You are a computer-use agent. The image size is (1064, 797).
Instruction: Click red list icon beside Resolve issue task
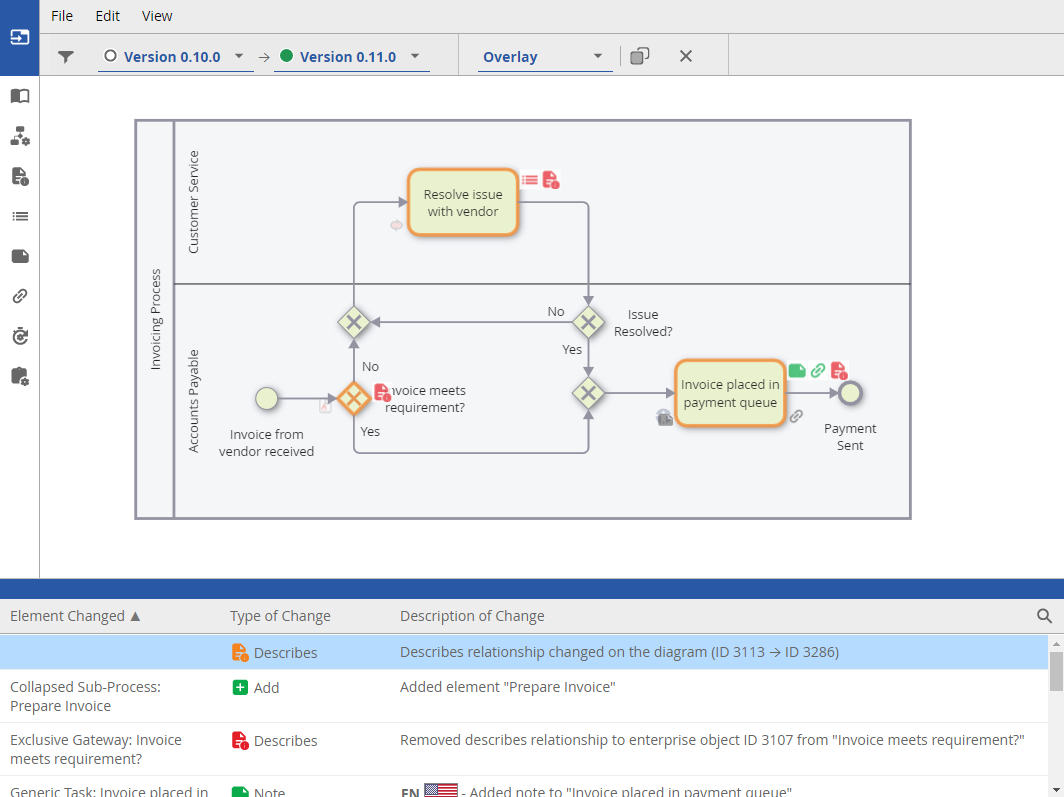530,180
